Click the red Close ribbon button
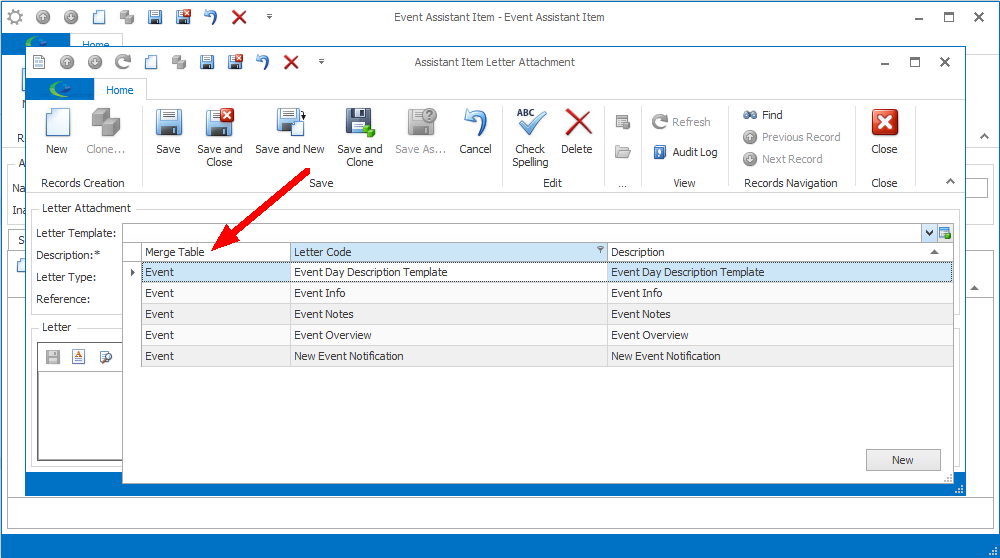The image size is (1000, 558). coord(885,131)
